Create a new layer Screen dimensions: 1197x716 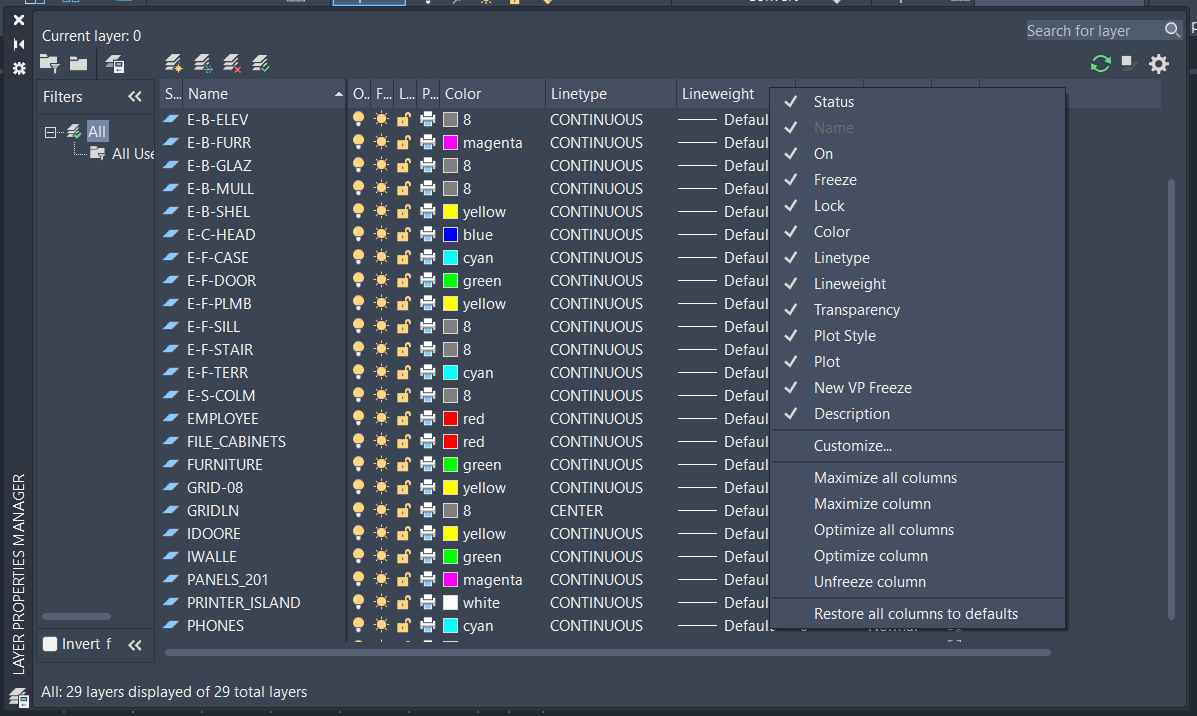pos(174,63)
